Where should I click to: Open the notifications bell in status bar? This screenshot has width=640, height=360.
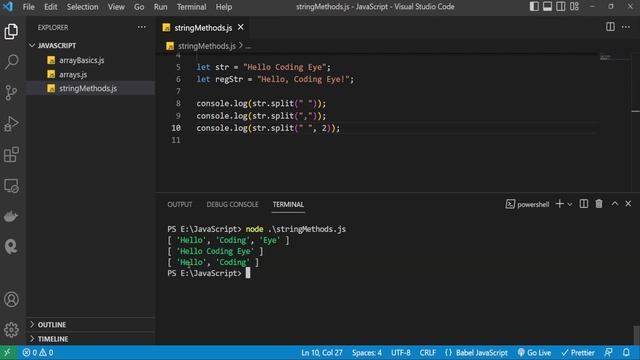[626, 352]
